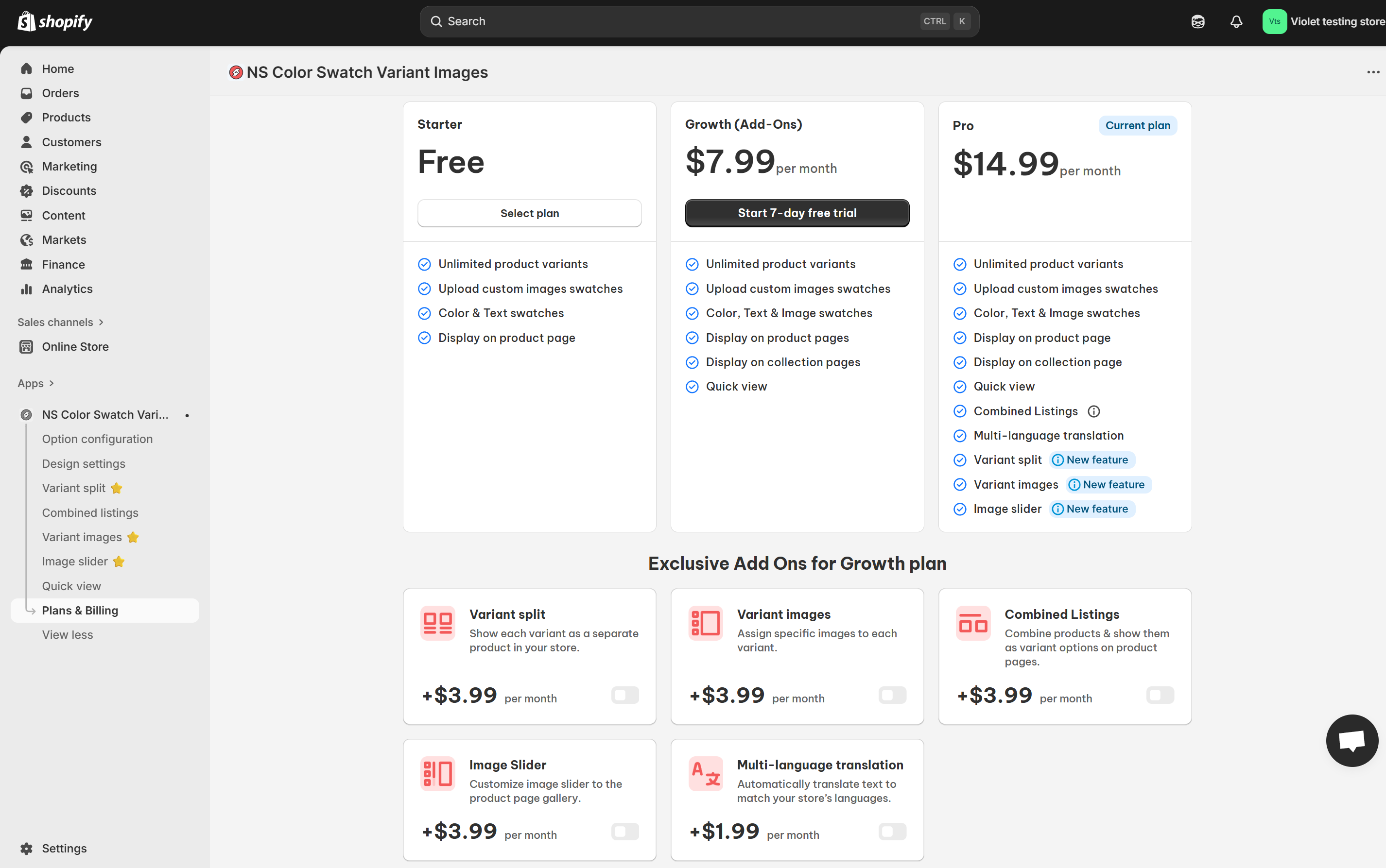Open Option configuration in the app menu
Image resolution: width=1386 pixels, height=868 pixels.
(x=97, y=439)
